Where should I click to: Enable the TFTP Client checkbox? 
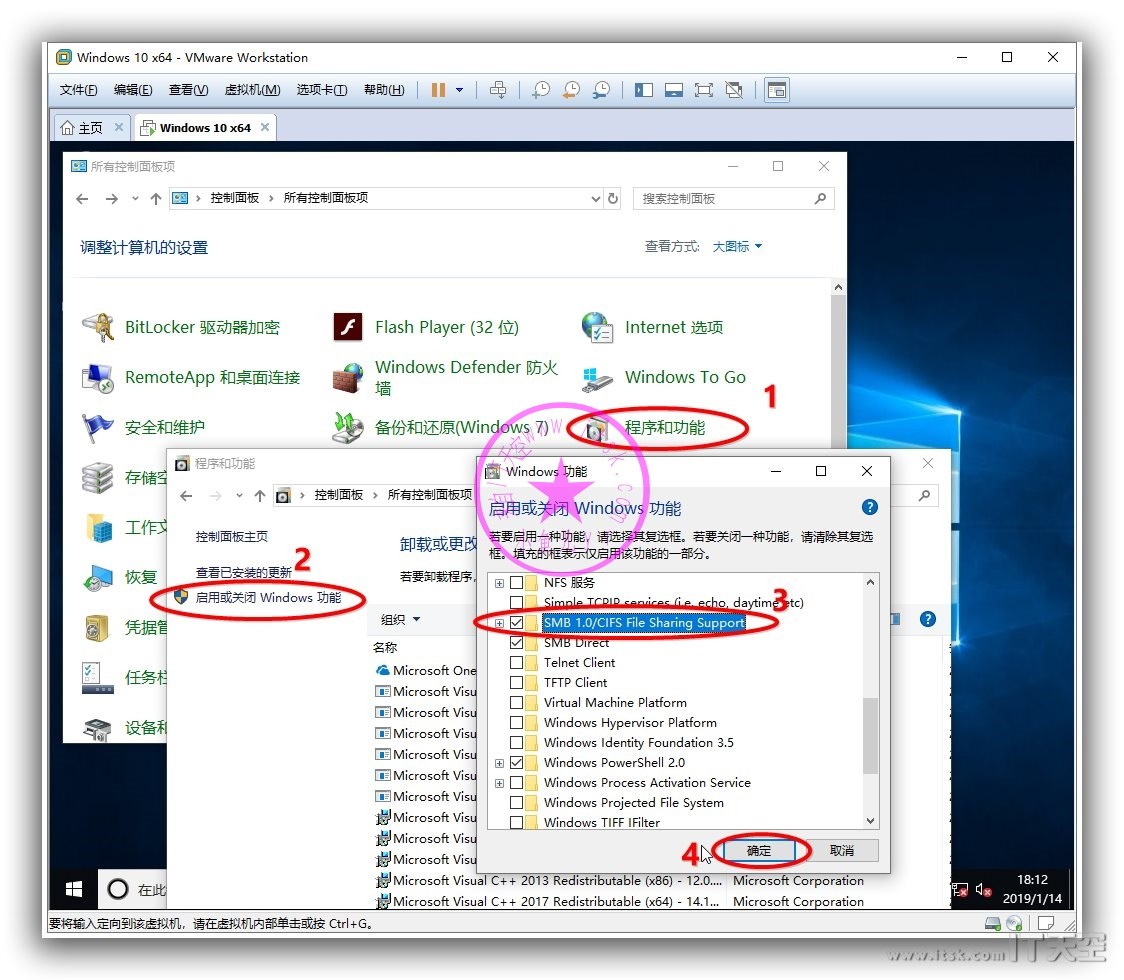coord(516,682)
